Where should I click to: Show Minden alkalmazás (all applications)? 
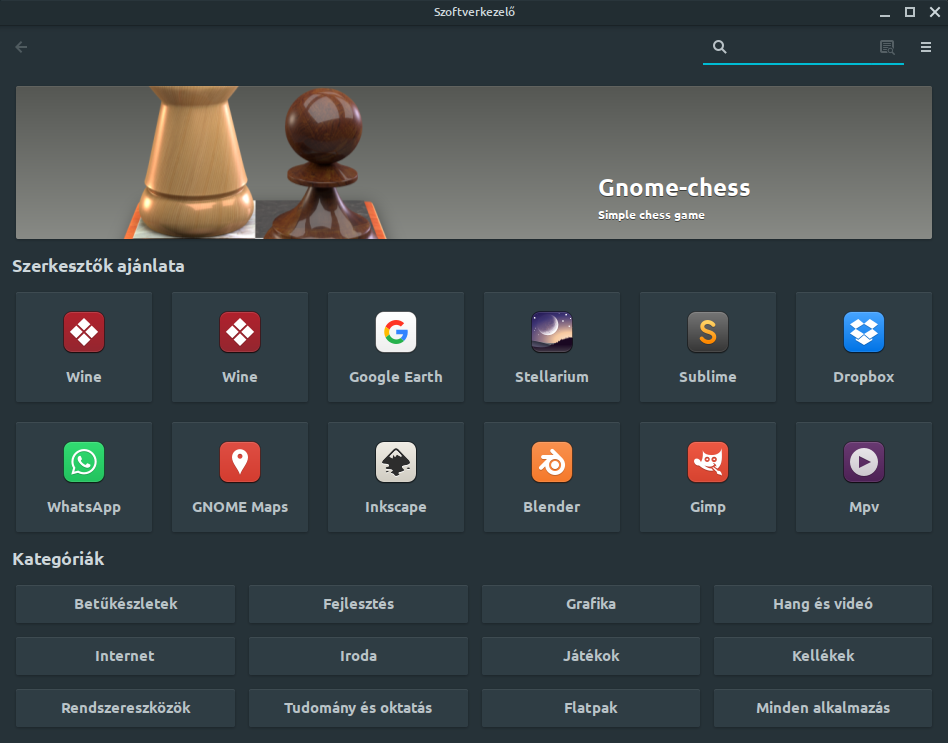click(823, 708)
